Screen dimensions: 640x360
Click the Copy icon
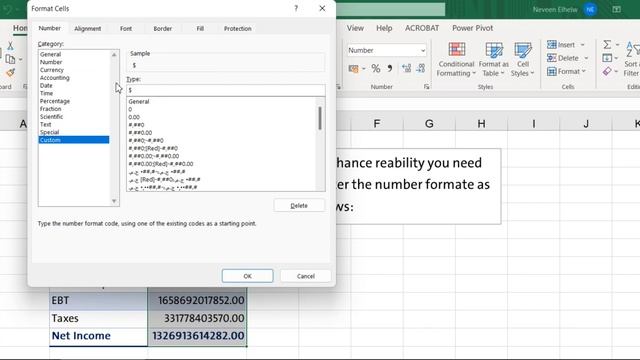pos(10,59)
